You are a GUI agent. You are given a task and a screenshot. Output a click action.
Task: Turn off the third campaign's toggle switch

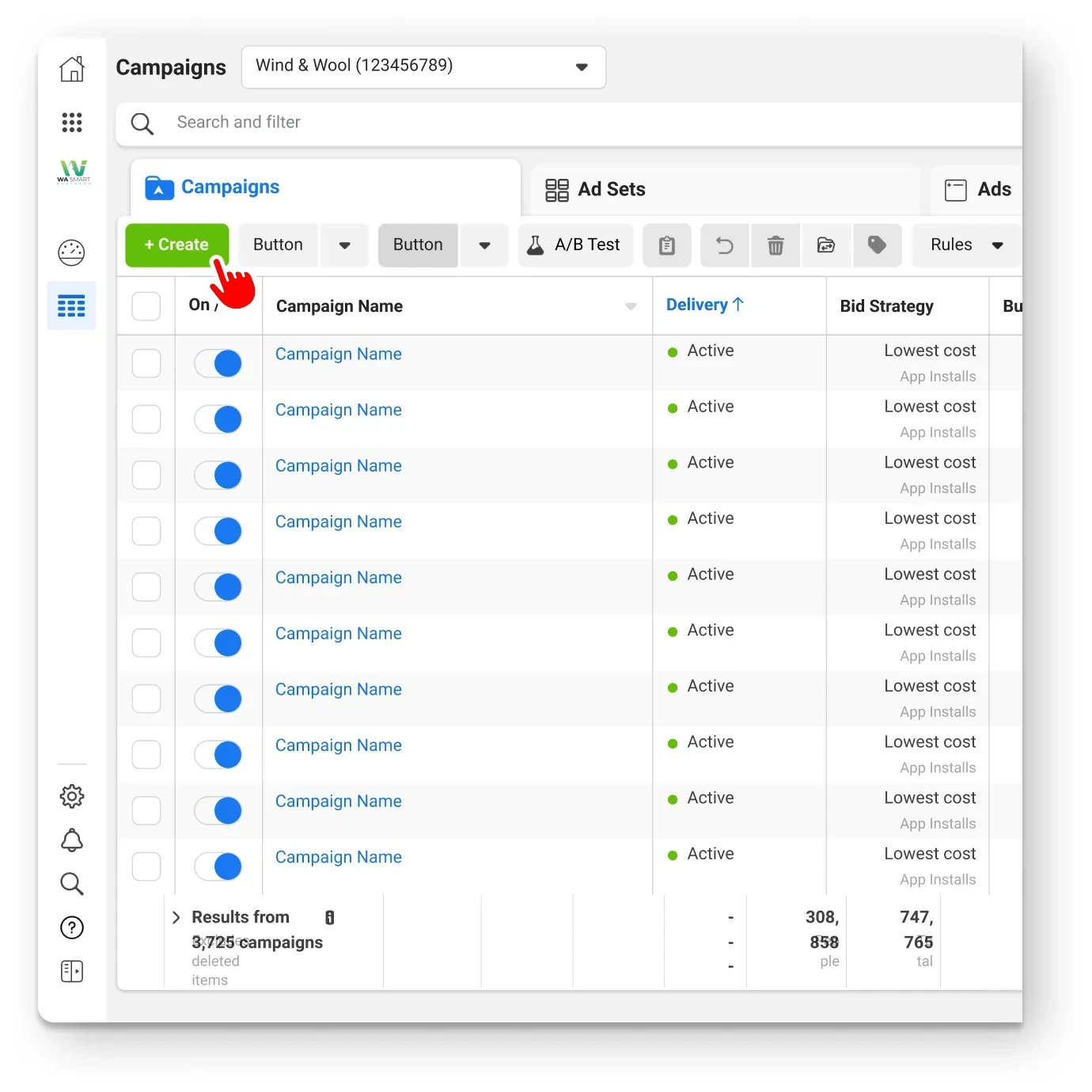pyautogui.click(x=218, y=476)
